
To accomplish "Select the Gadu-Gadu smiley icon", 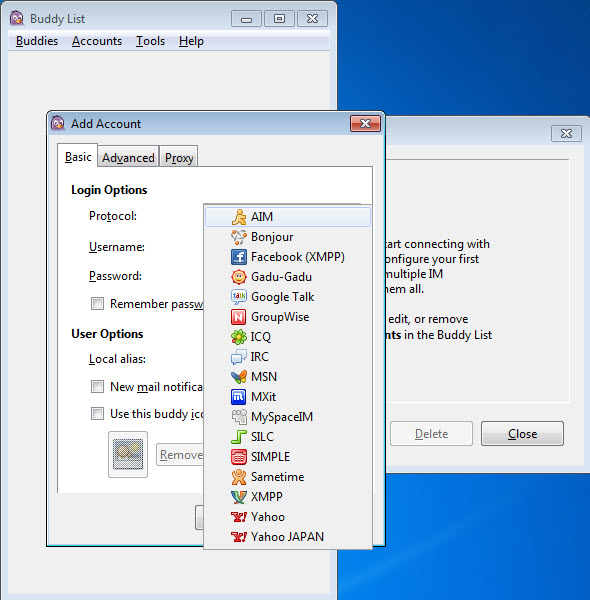I will (x=239, y=277).
